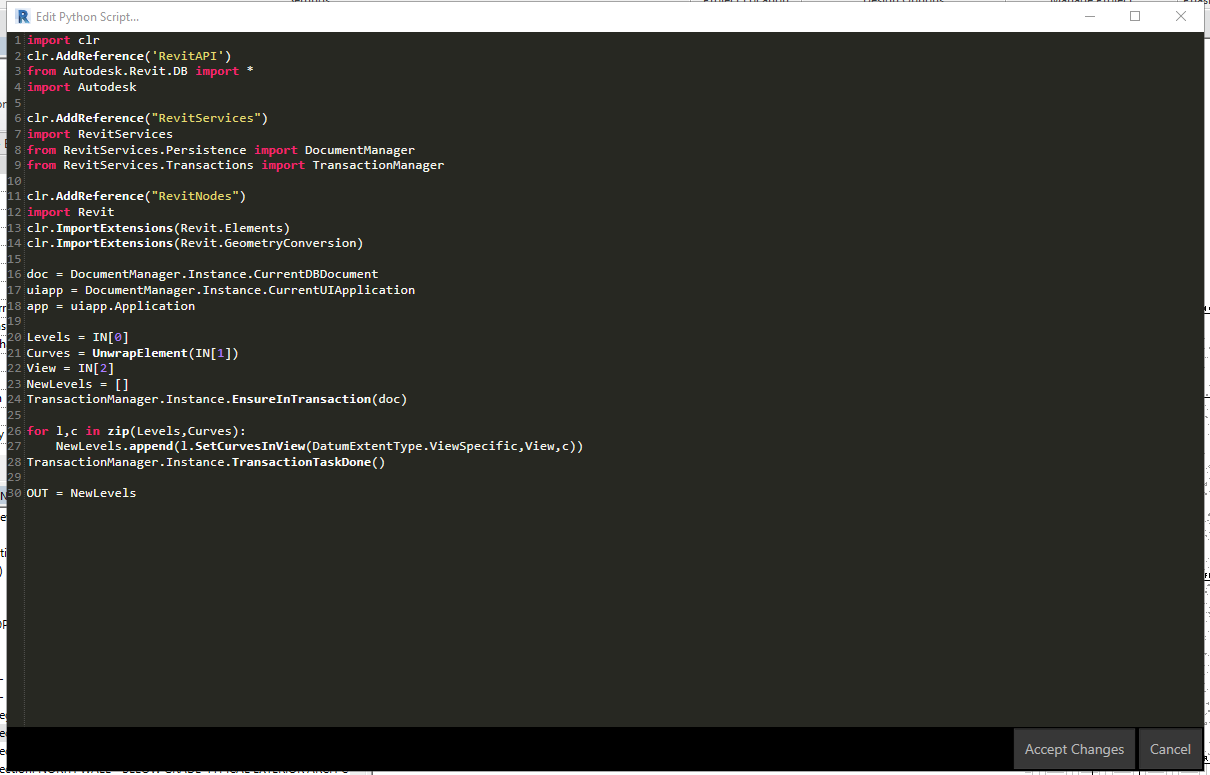Image resolution: width=1210 pixels, height=775 pixels.
Task: Click the 'import Autodesk' statement on line 4
Action: click(x=81, y=87)
